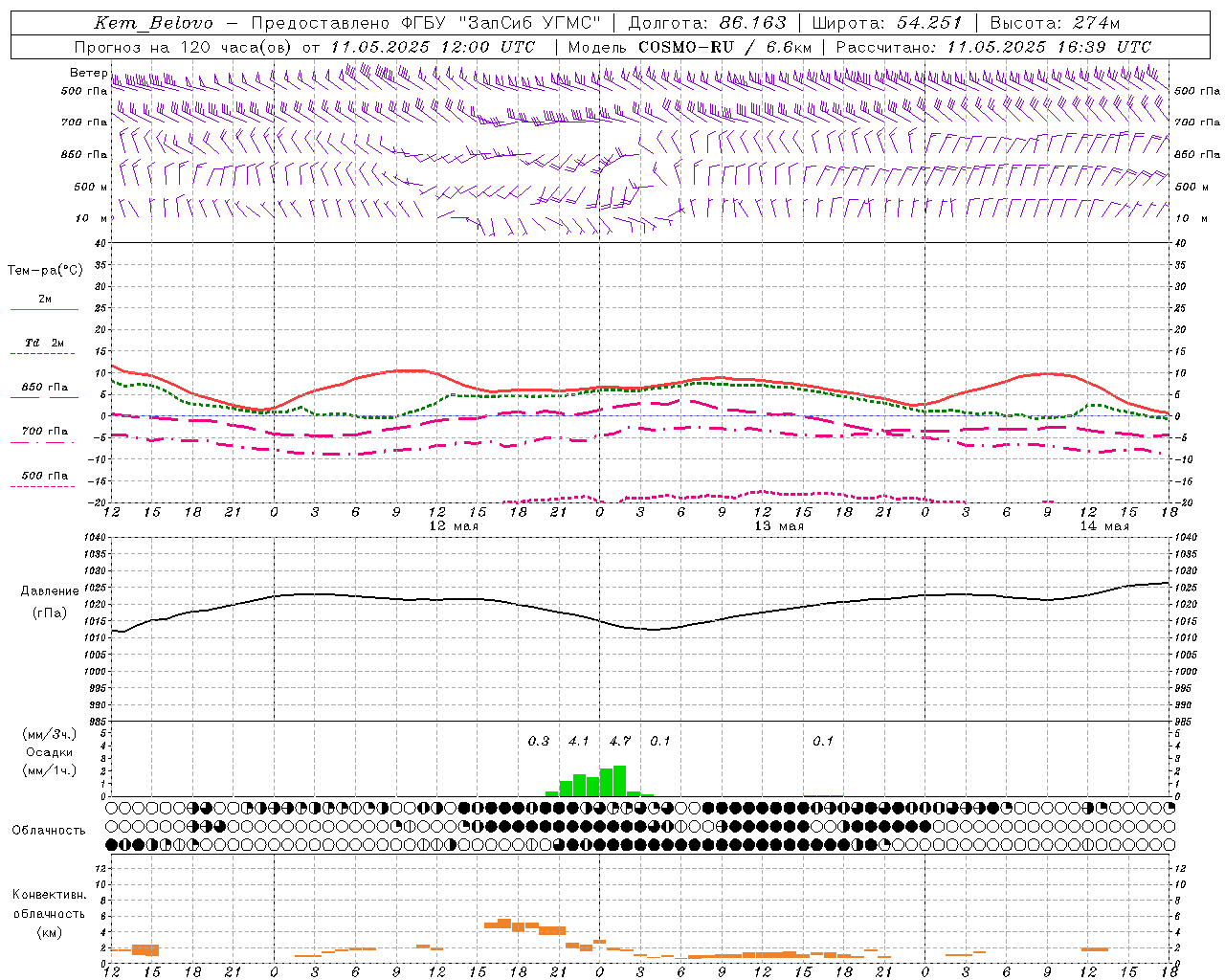Click the Облачность panel label
Screen dimensions: 1225x980
[x=49, y=830]
